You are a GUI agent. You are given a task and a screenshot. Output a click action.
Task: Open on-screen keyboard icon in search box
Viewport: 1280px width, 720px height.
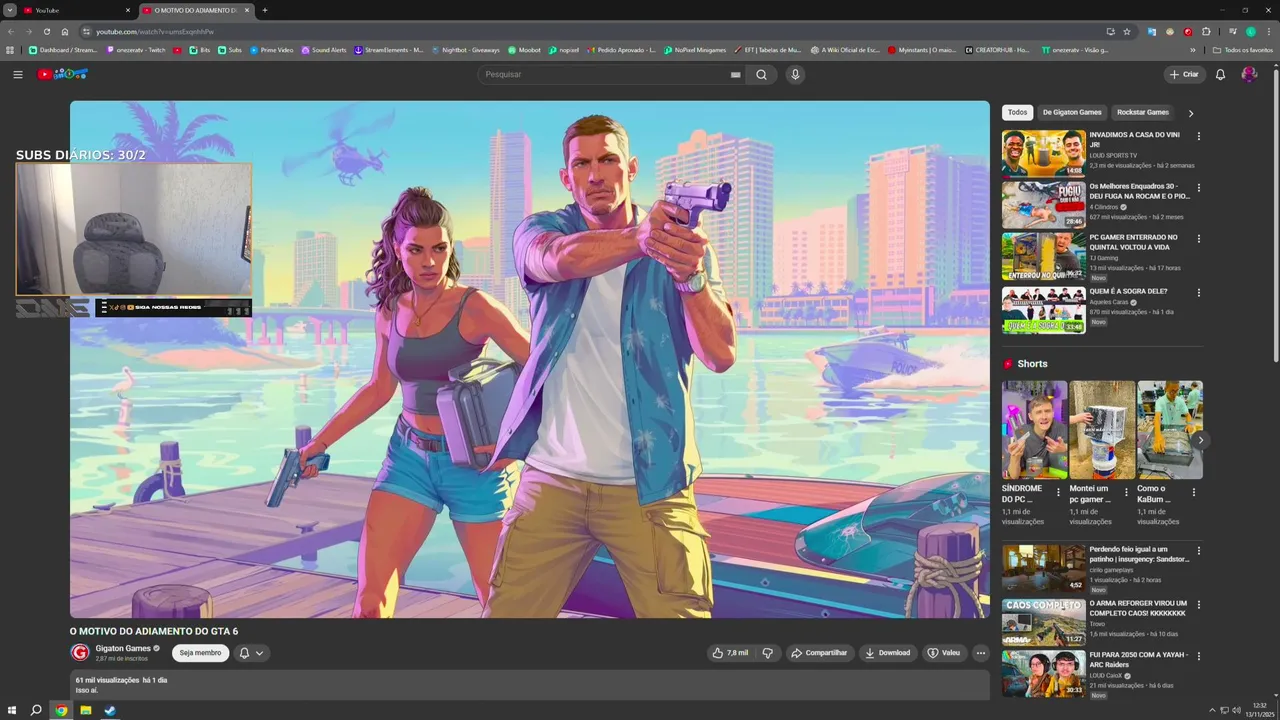tap(736, 74)
